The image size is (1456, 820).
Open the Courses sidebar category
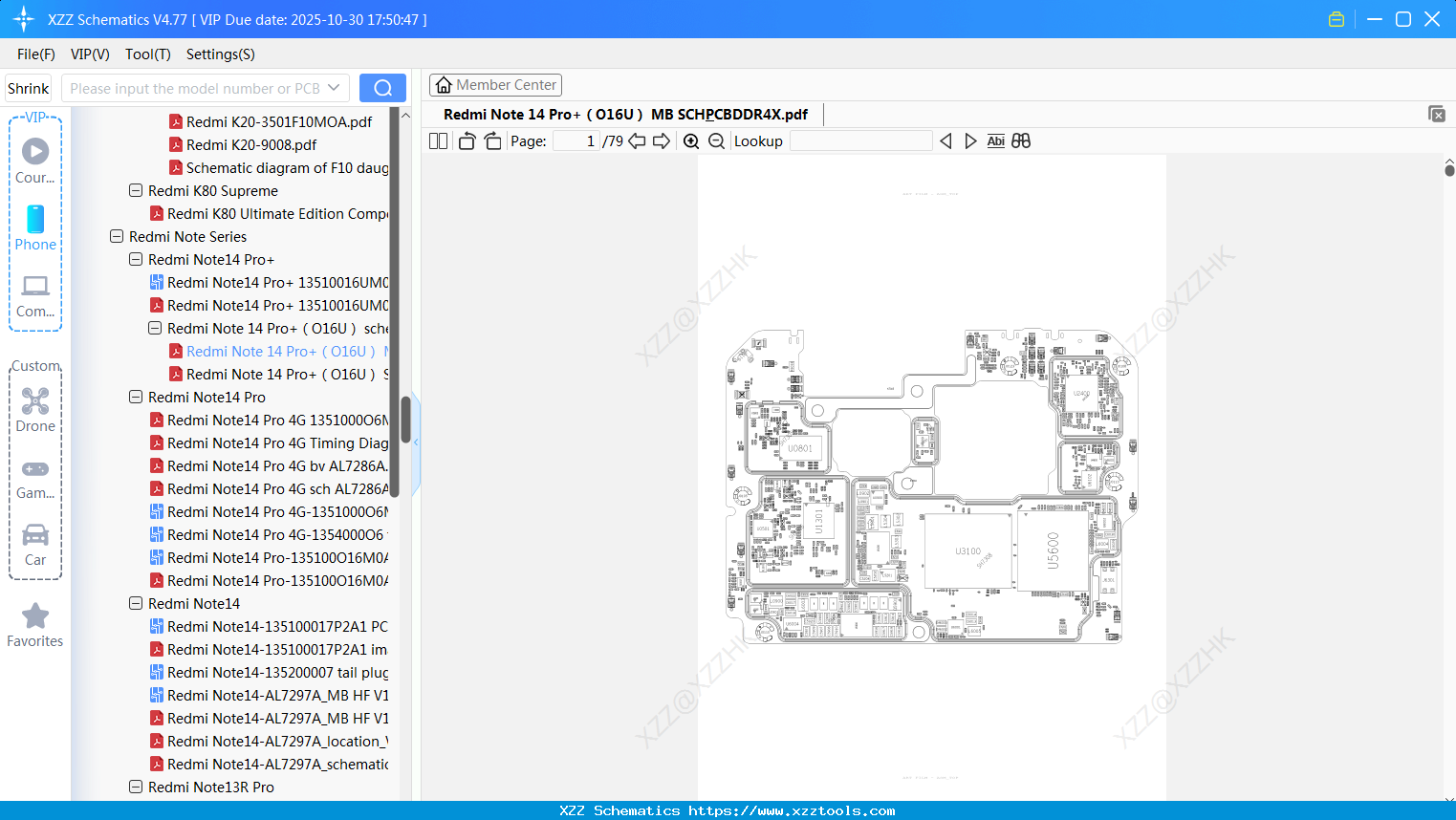[x=35, y=161]
